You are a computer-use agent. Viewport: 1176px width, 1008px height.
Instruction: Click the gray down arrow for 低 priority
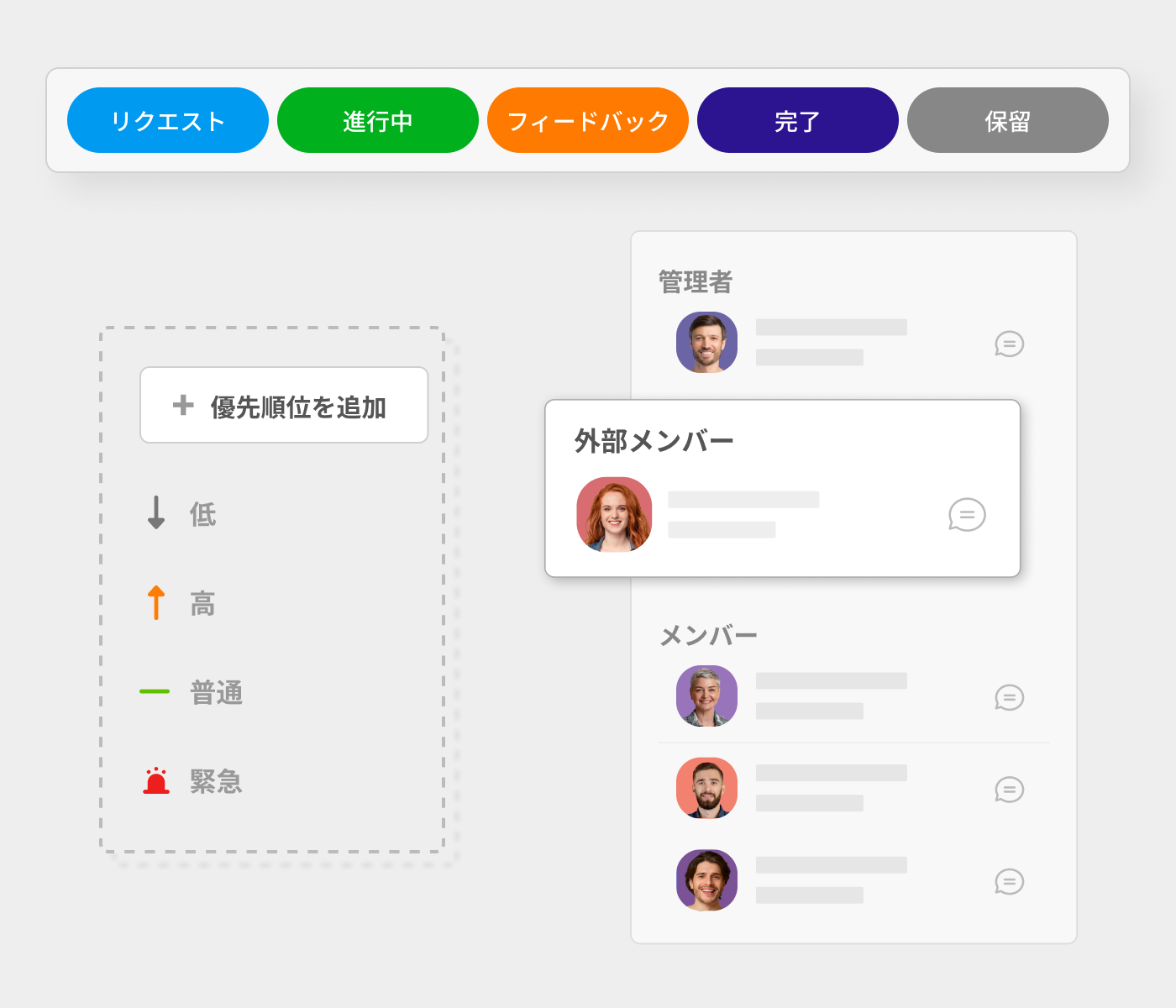click(156, 512)
